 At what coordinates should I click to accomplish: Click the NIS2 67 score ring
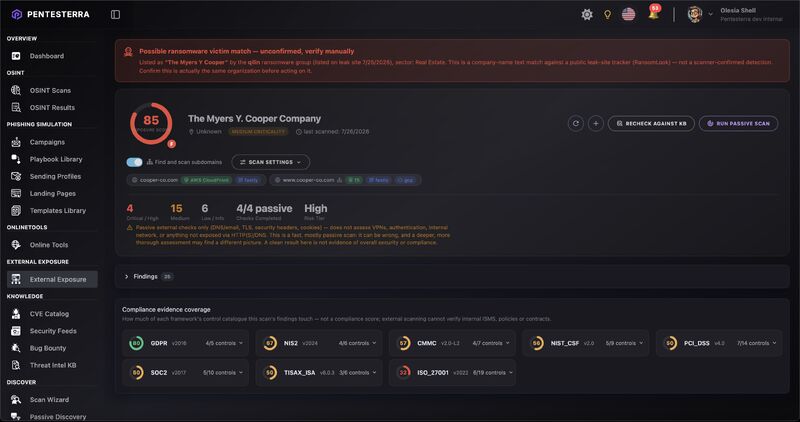pyautogui.click(x=270, y=343)
